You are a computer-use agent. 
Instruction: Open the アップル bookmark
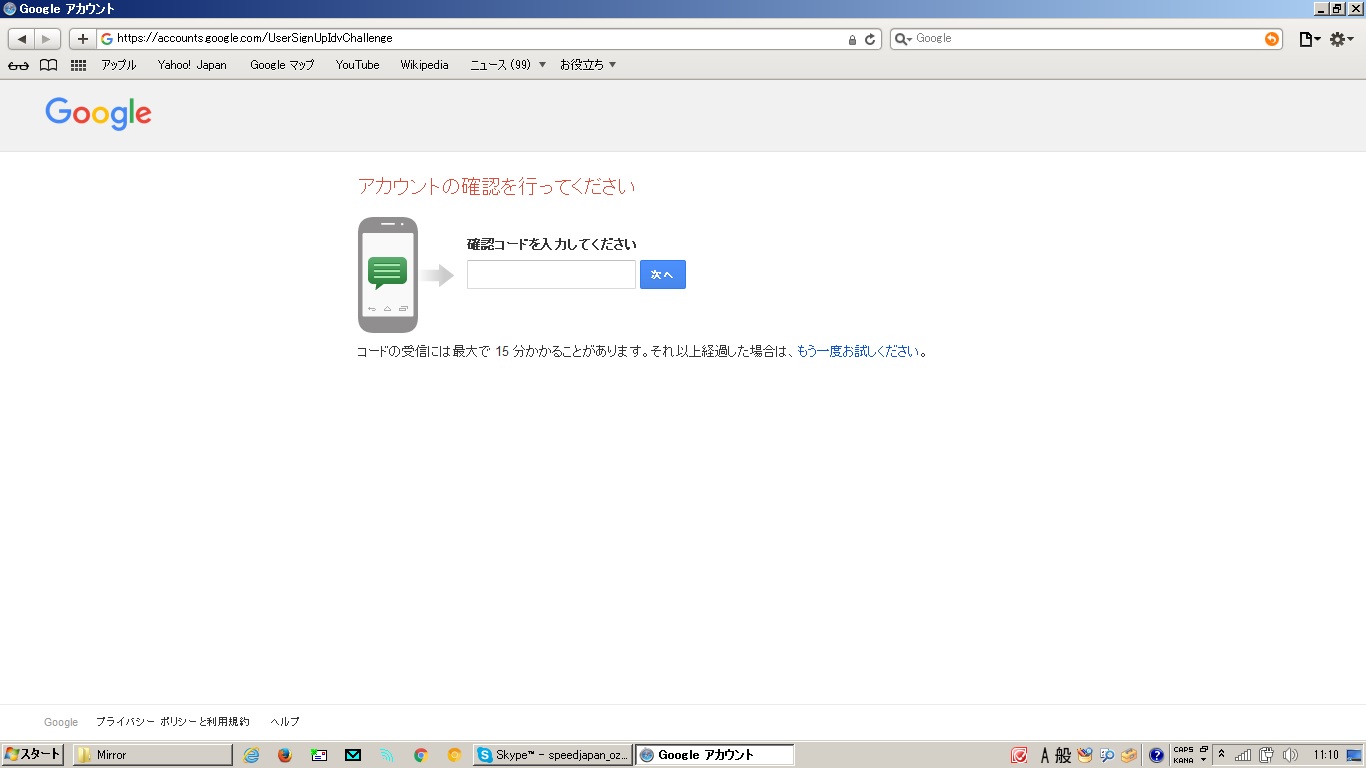(119, 65)
